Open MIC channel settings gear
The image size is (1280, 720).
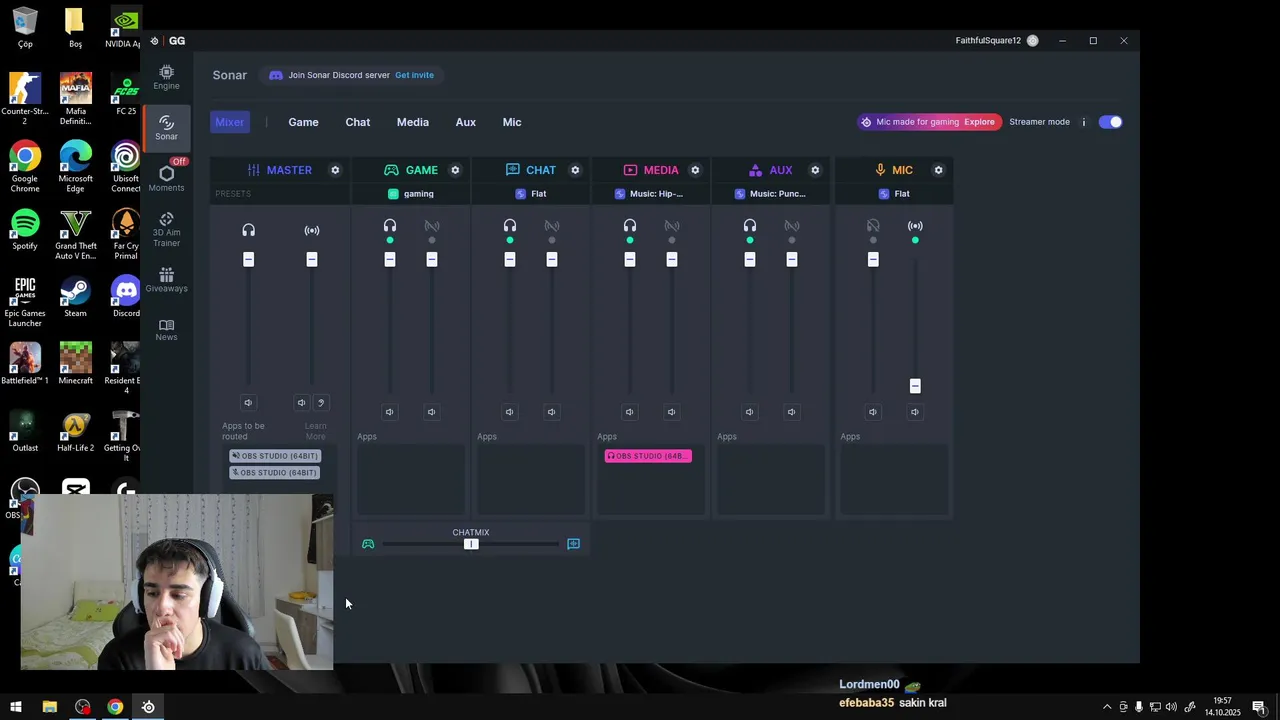click(938, 170)
